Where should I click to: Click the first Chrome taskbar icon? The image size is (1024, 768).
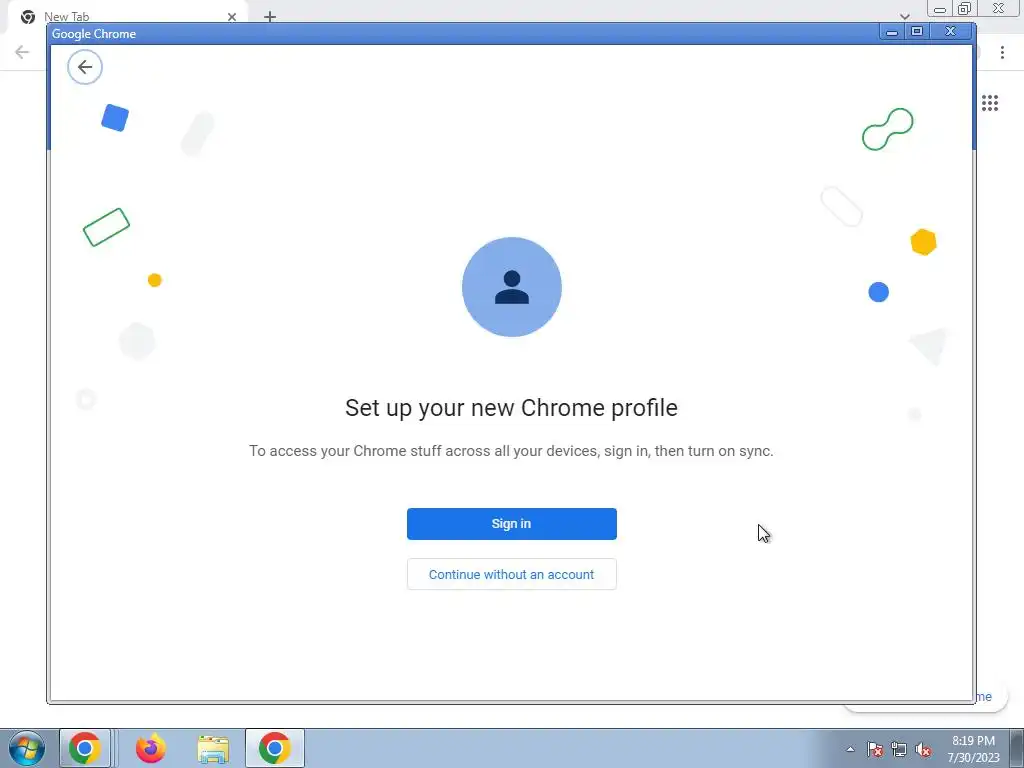[84, 748]
